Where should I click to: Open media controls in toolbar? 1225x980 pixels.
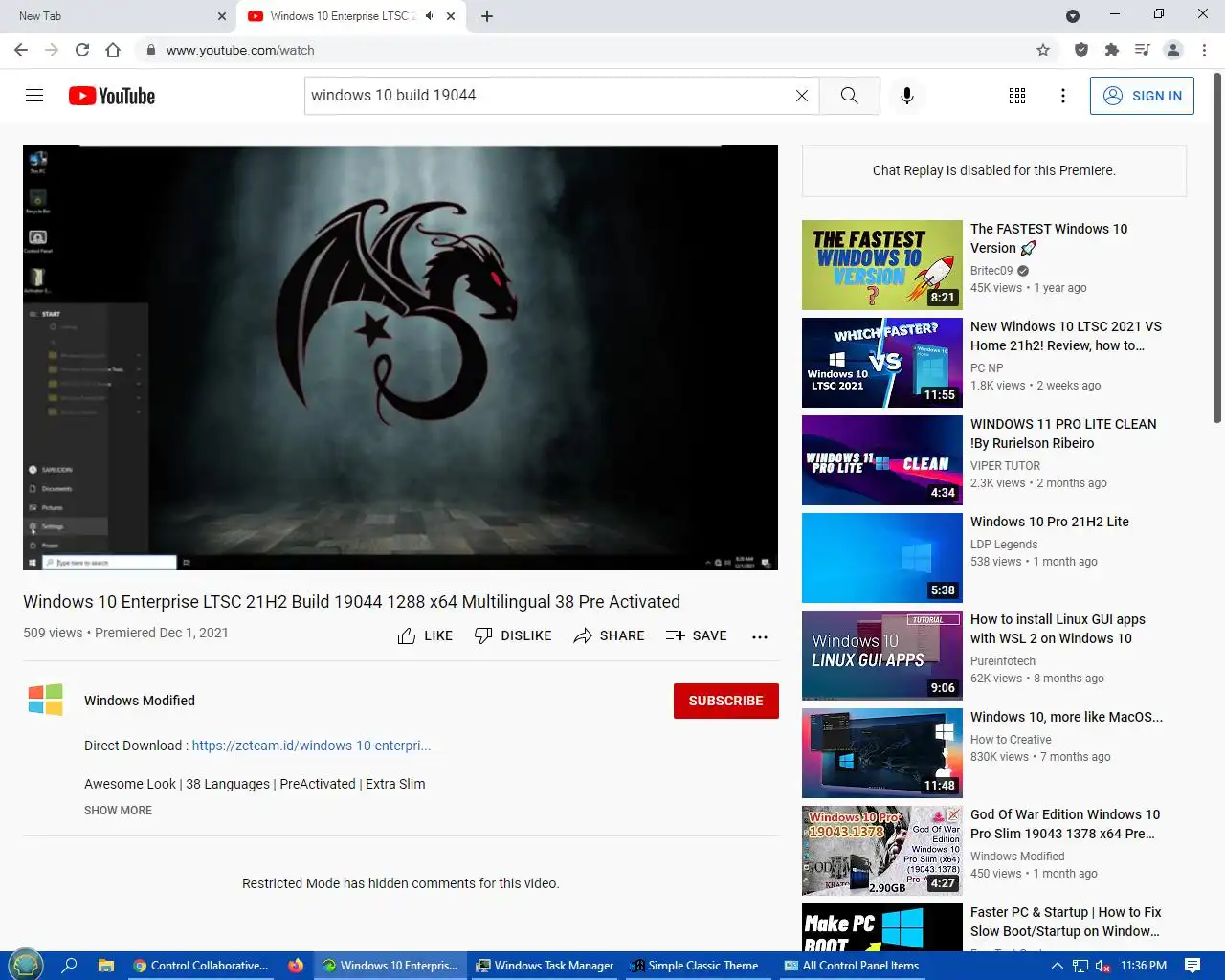click(1143, 50)
